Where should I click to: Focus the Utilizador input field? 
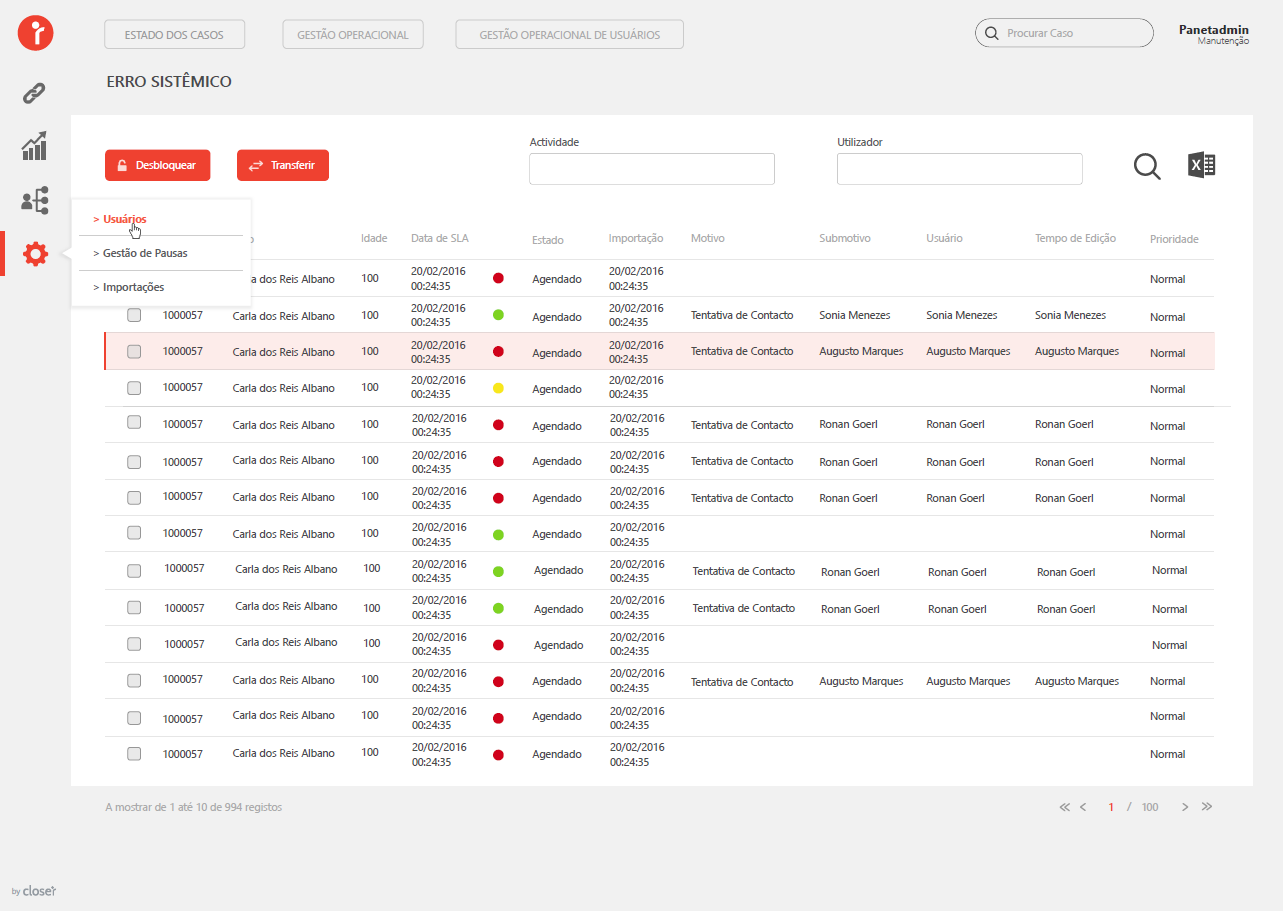[960, 169]
